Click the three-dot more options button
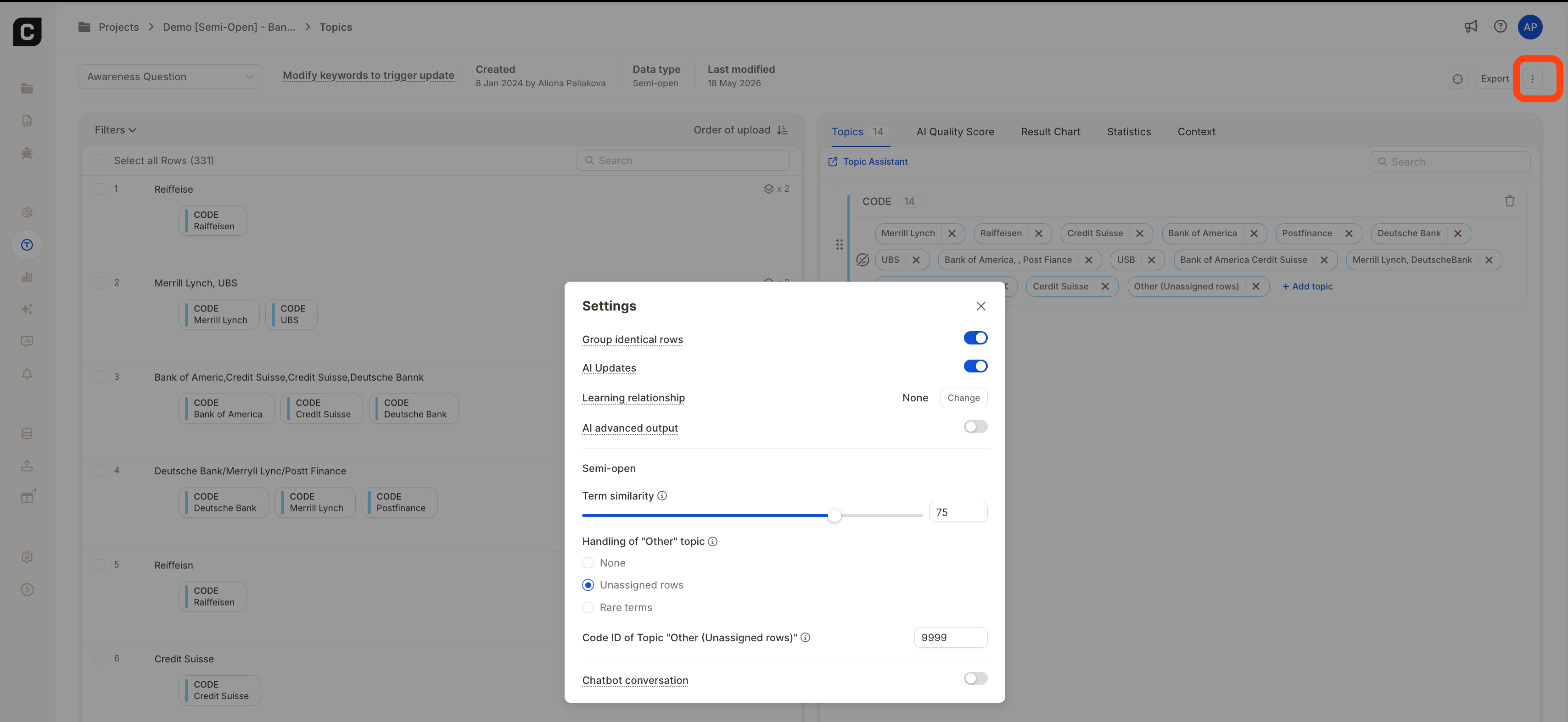This screenshot has width=1568, height=722. coord(1532,78)
